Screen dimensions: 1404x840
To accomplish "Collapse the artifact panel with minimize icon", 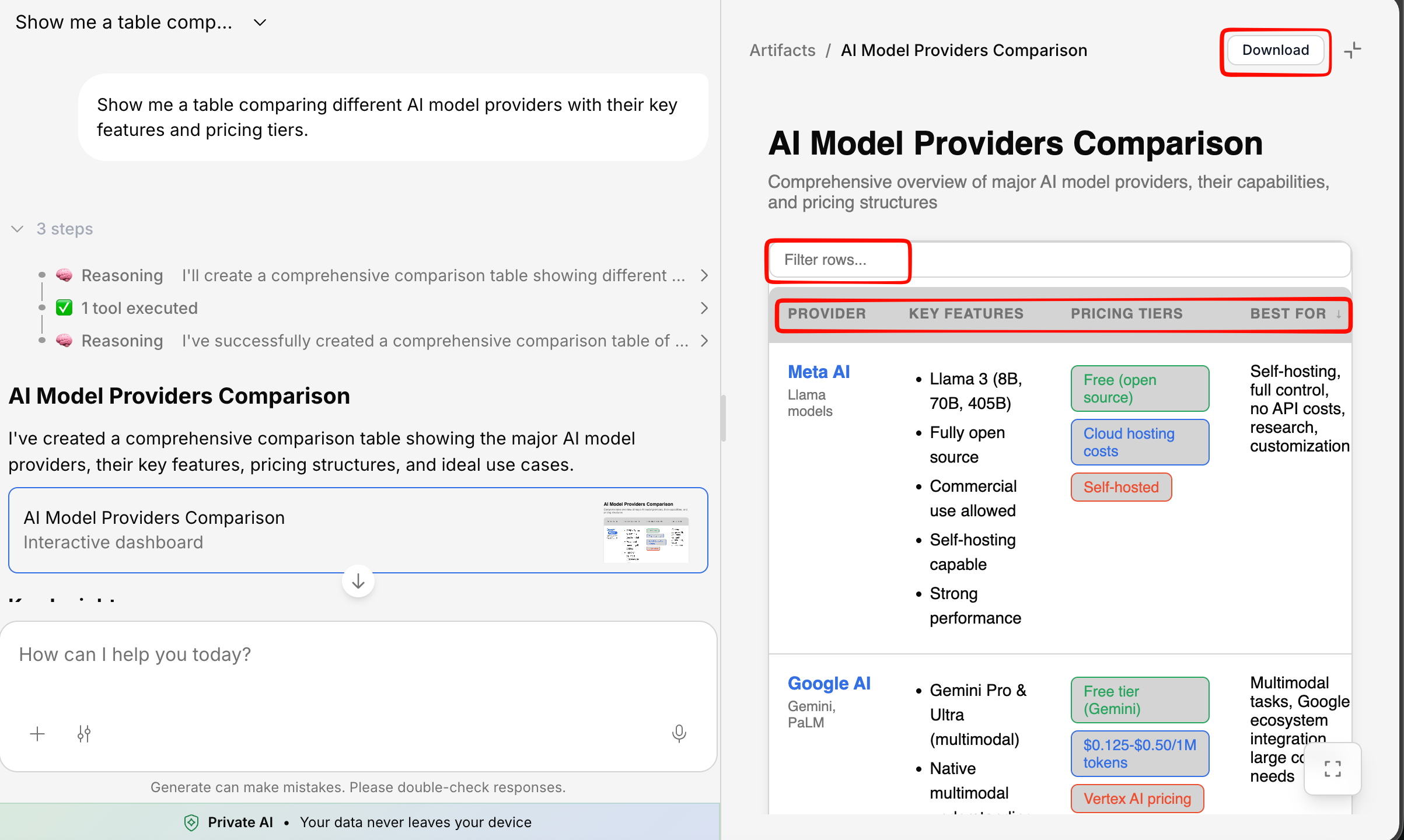I will tap(1352, 51).
